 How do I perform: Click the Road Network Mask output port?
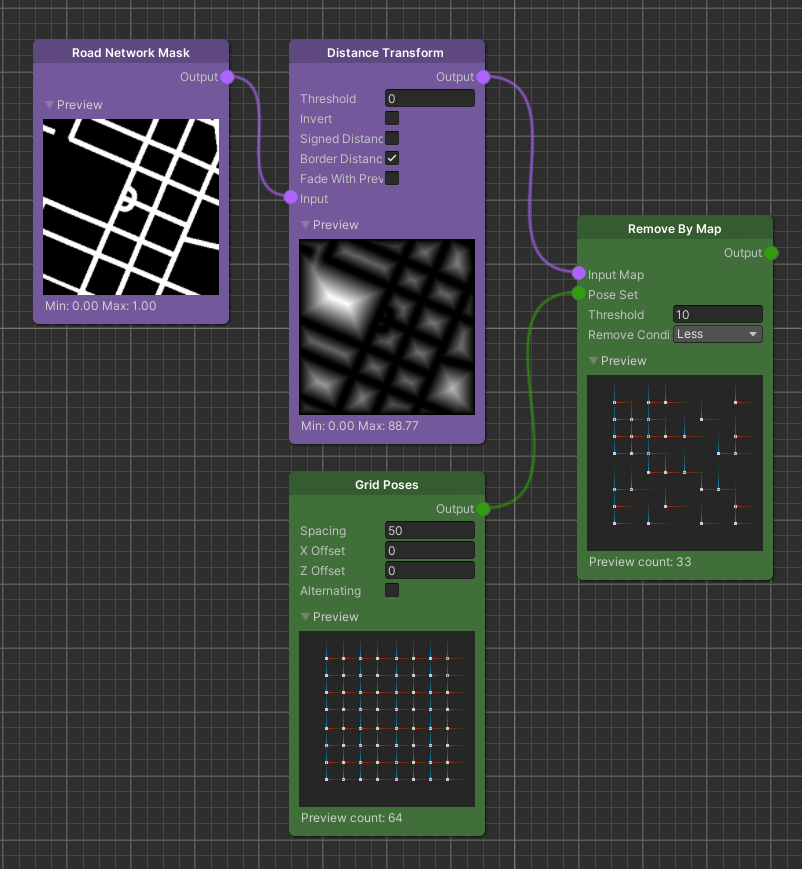[x=227, y=77]
